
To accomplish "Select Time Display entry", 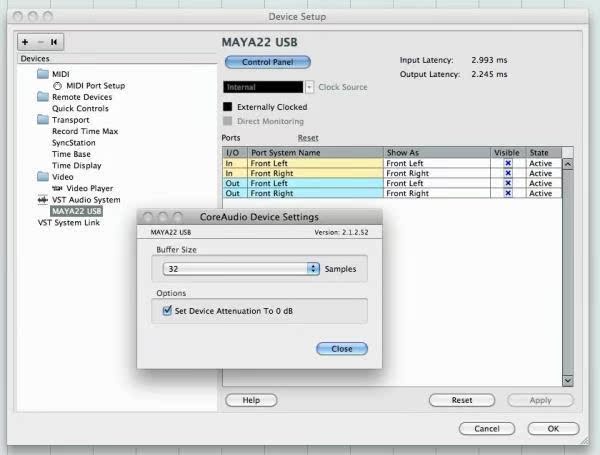I will [x=77, y=165].
